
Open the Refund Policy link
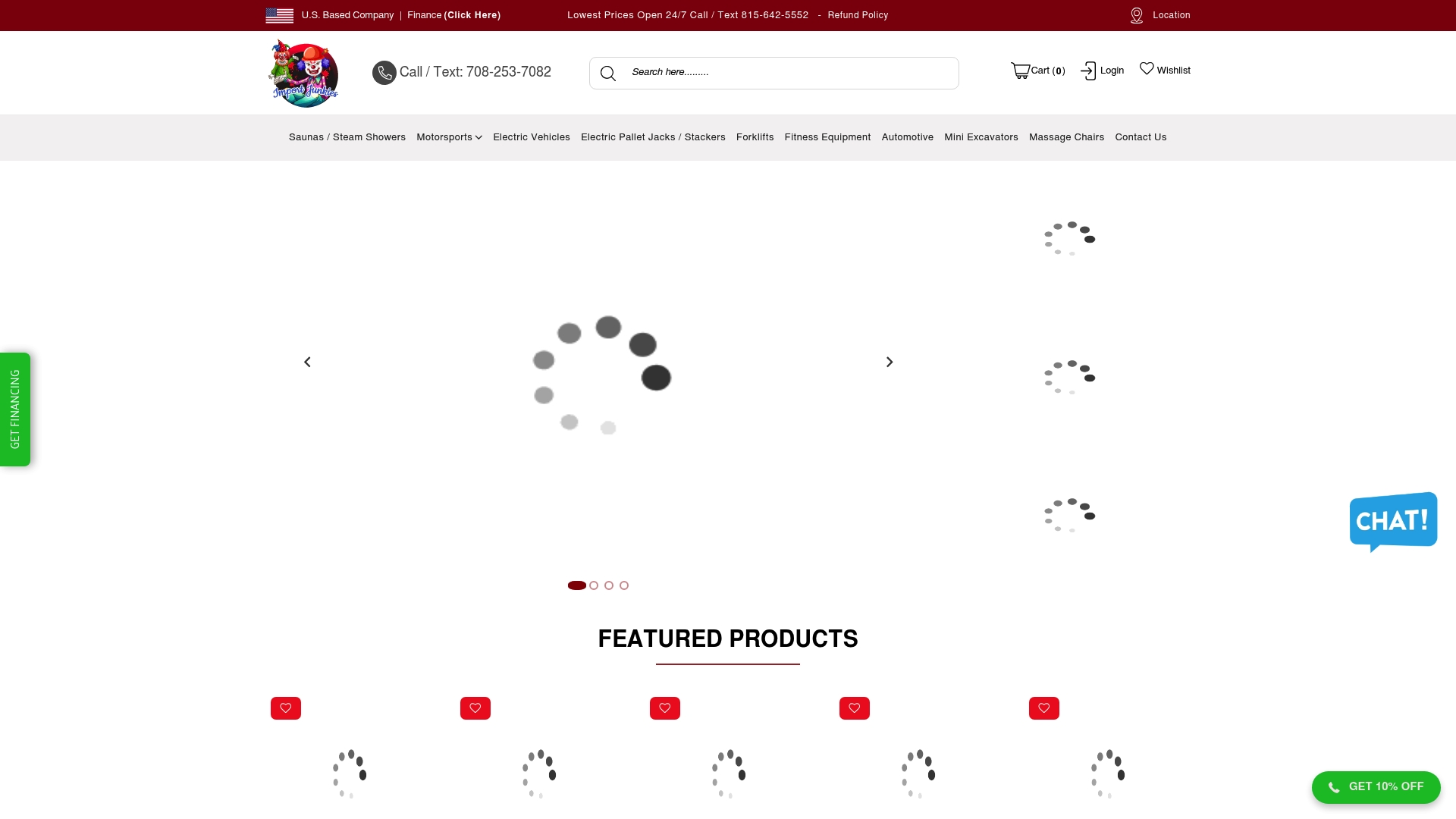coord(858,15)
